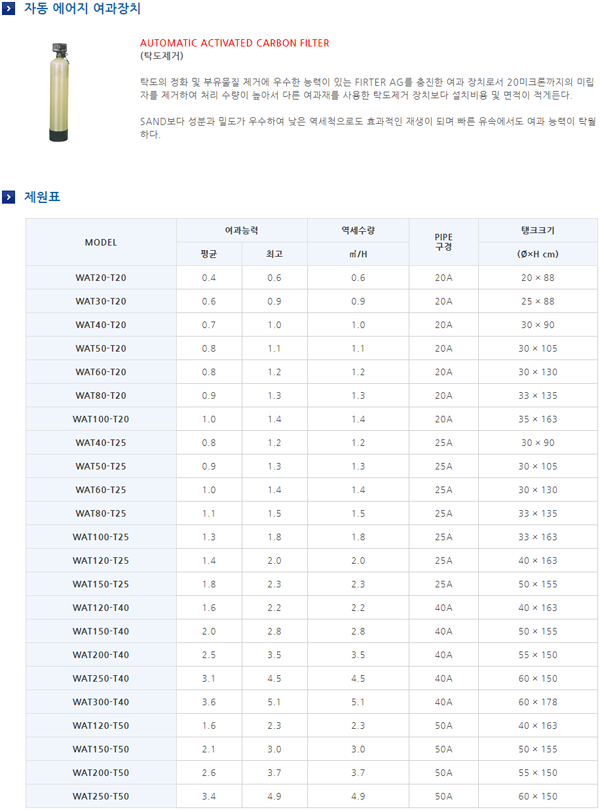
Task: Select the WAT20-T20 model row
Action: tap(100, 277)
